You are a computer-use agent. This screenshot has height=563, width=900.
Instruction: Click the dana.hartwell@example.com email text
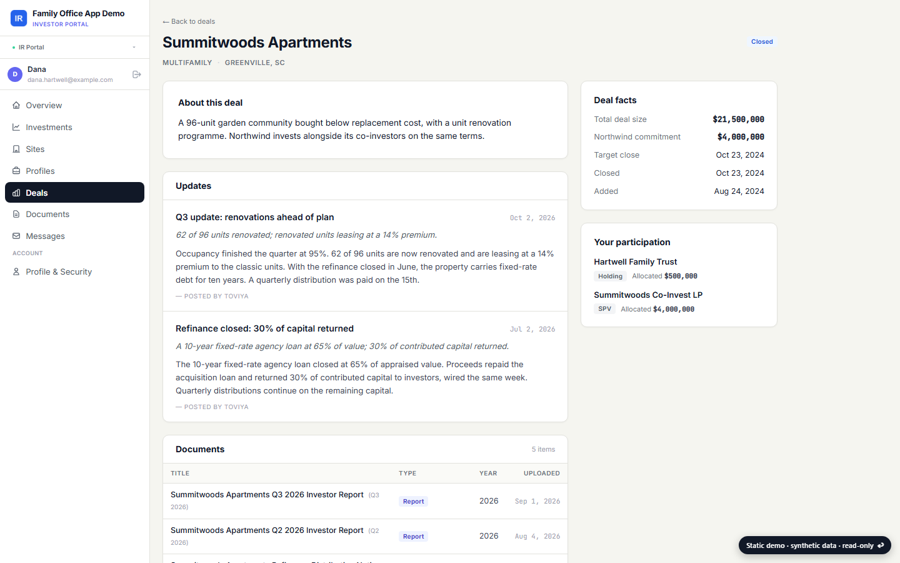70,80
